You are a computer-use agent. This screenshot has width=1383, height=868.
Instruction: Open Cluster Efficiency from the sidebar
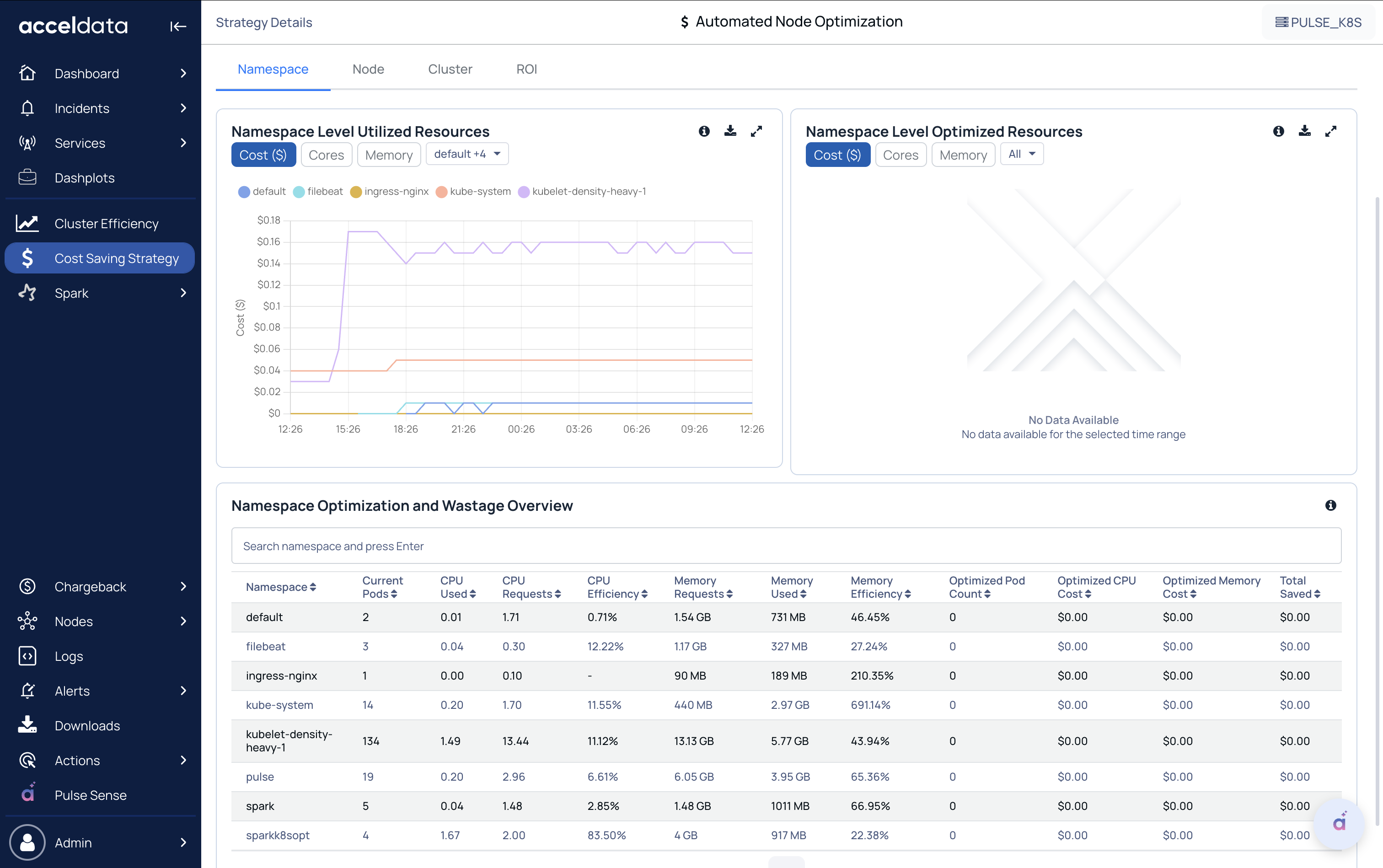[x=100, y=223]
